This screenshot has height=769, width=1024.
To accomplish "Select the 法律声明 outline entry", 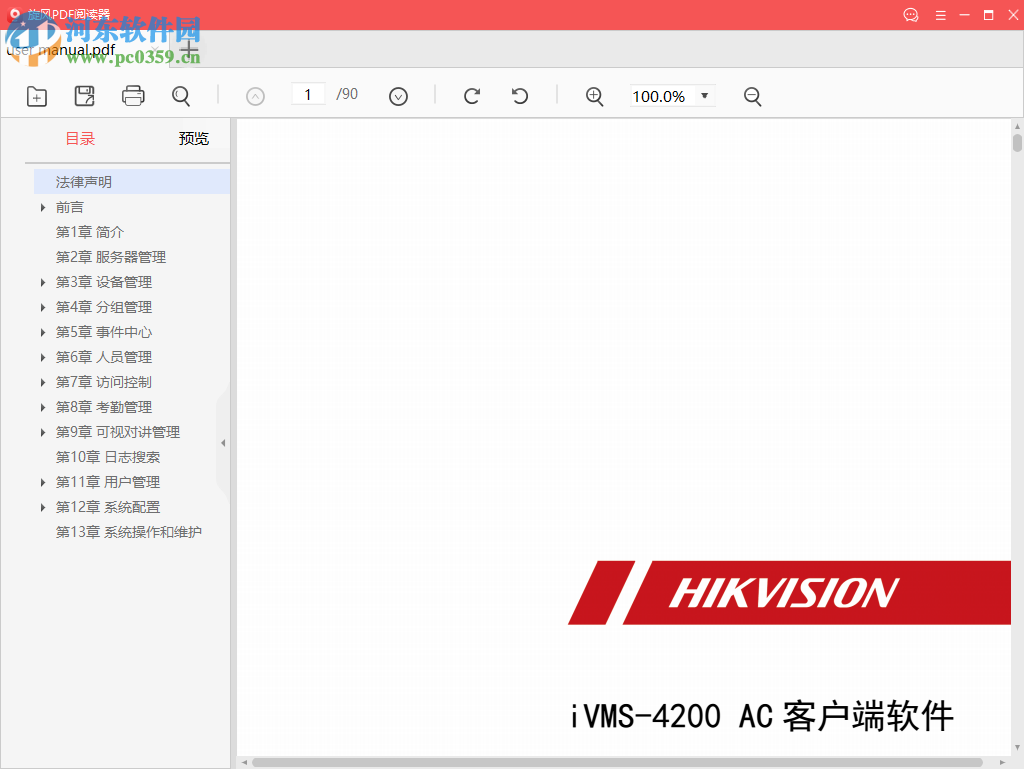I will click(x=132, y=182).
